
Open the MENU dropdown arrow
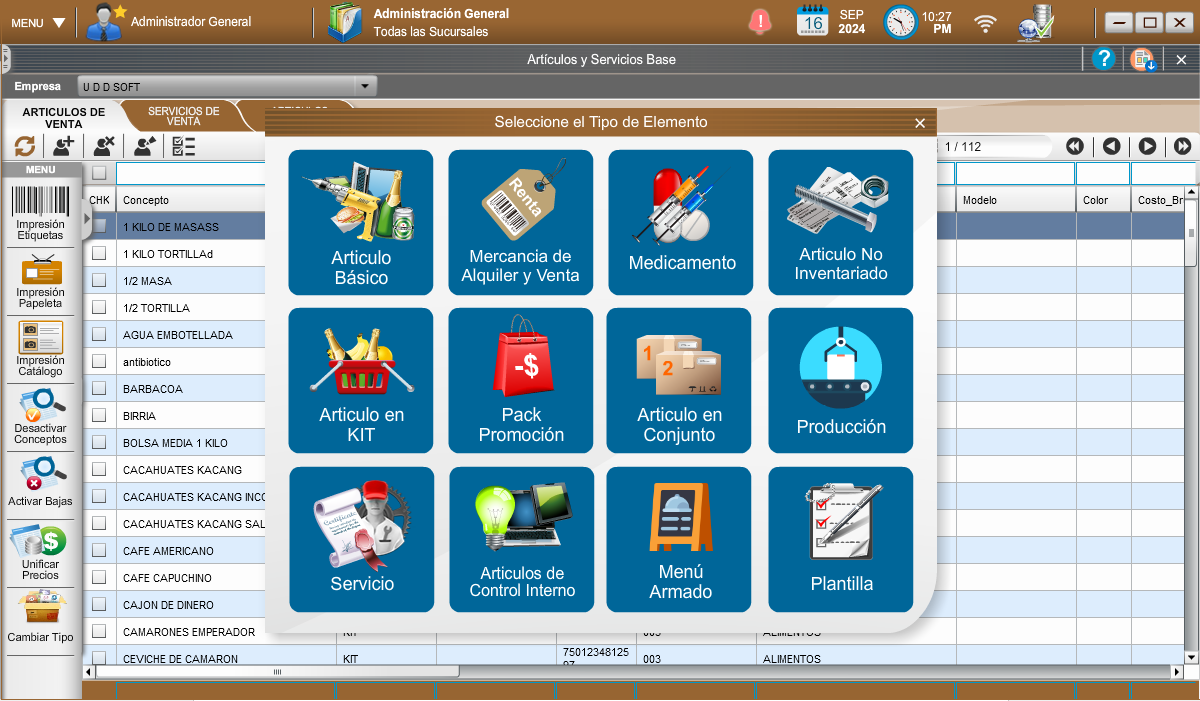(x=59, y=22)
